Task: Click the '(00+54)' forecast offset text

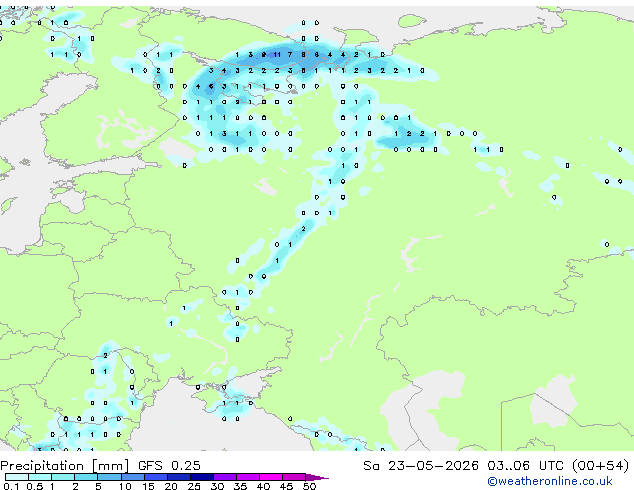Action: tap(600, 466)
